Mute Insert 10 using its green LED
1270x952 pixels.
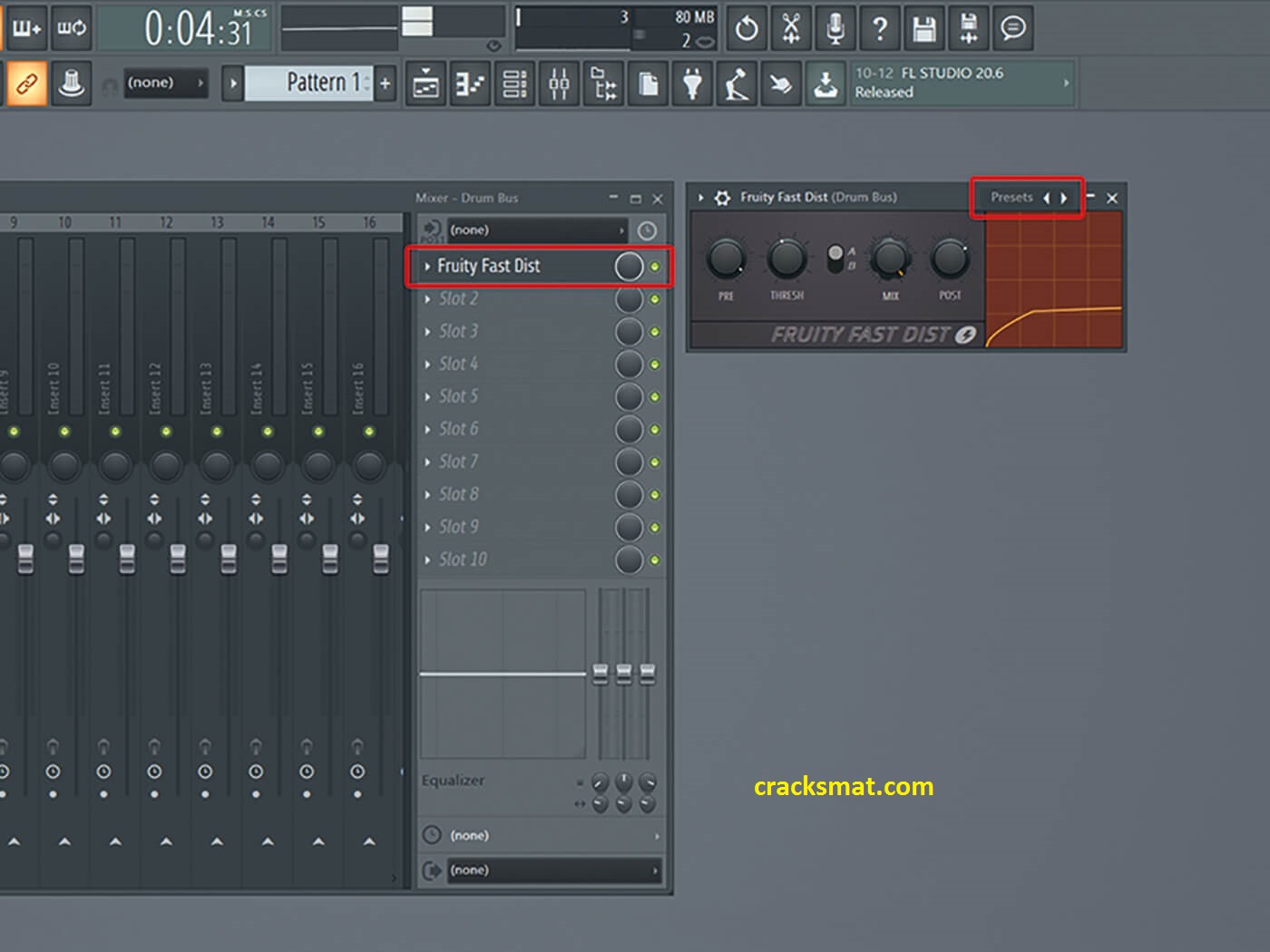64,432
